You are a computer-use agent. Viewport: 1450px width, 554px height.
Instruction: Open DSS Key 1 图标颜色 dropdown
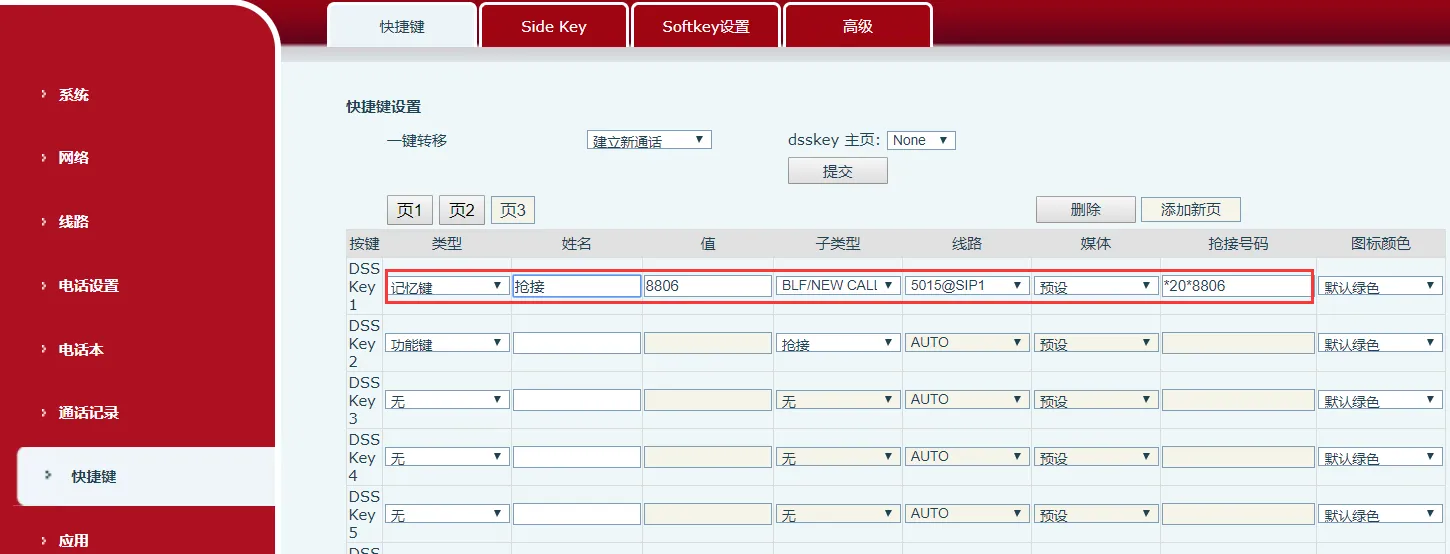[1379, 287]
